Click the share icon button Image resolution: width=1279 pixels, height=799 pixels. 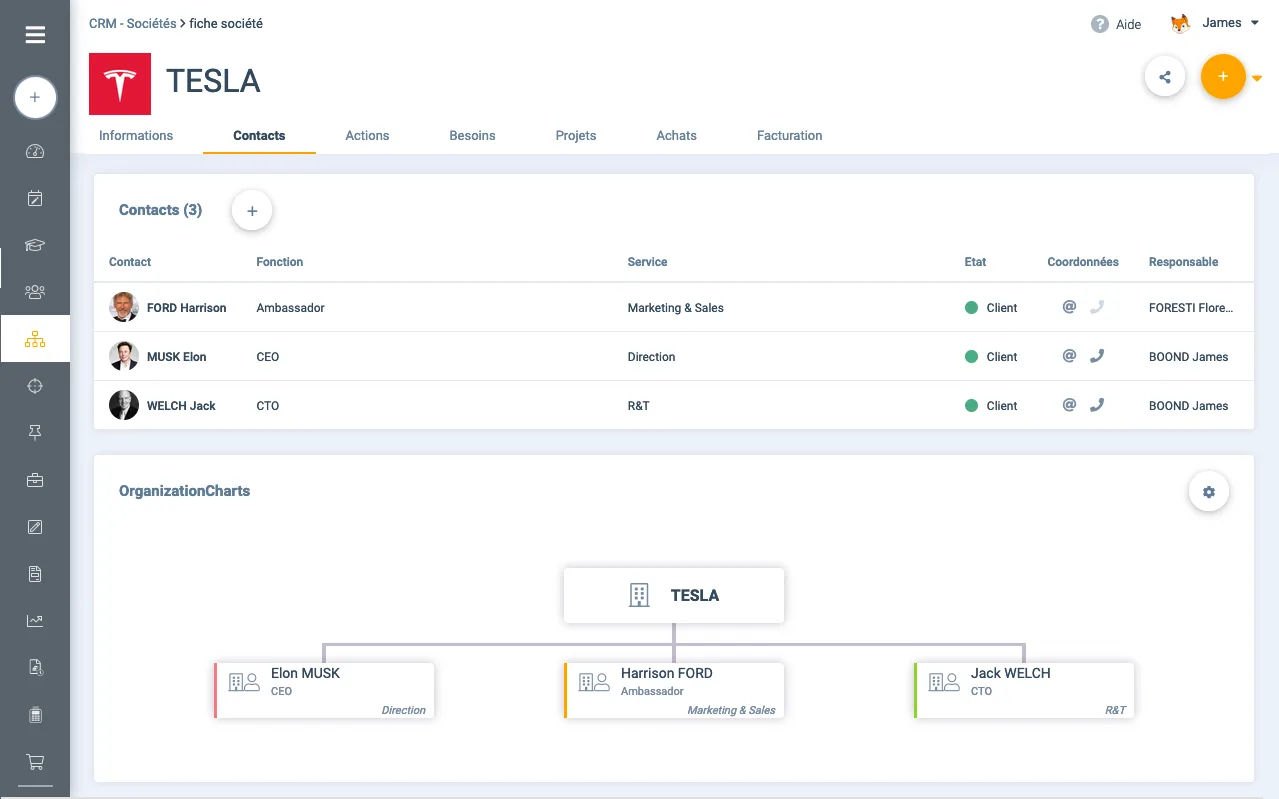pos(1165,77)
